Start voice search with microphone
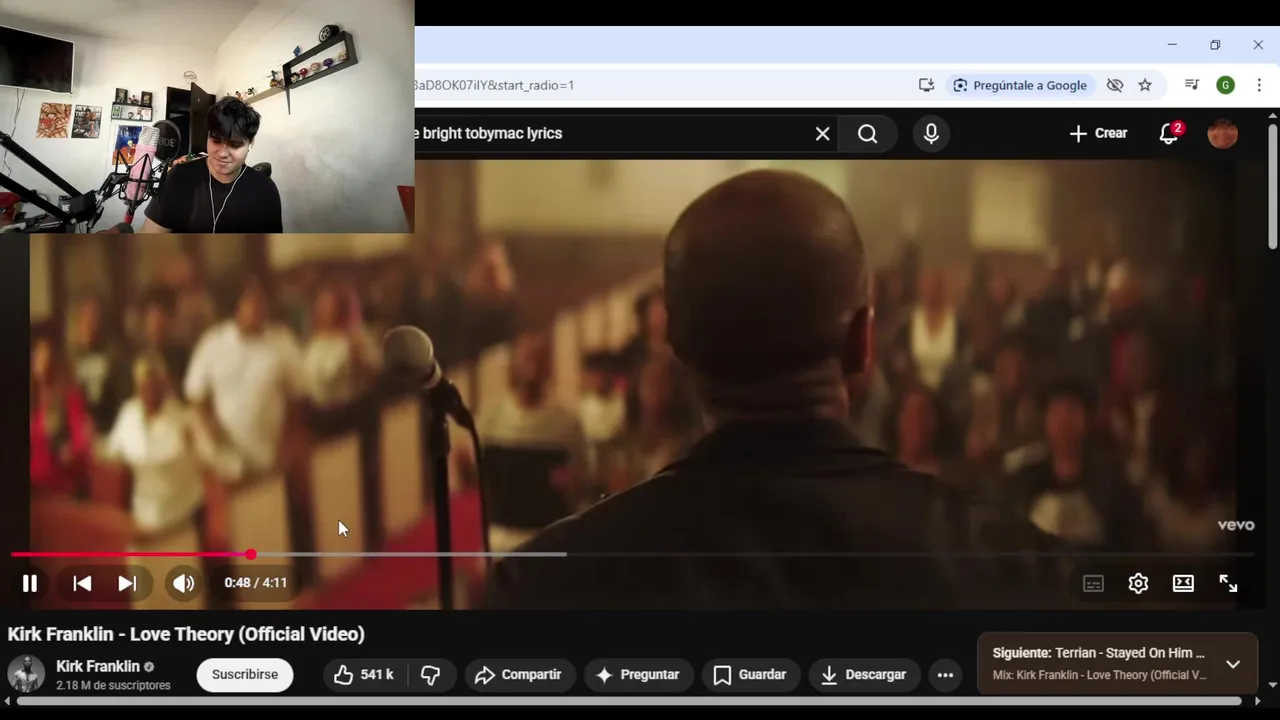1280x720 pixels. (x=931, y=134)
